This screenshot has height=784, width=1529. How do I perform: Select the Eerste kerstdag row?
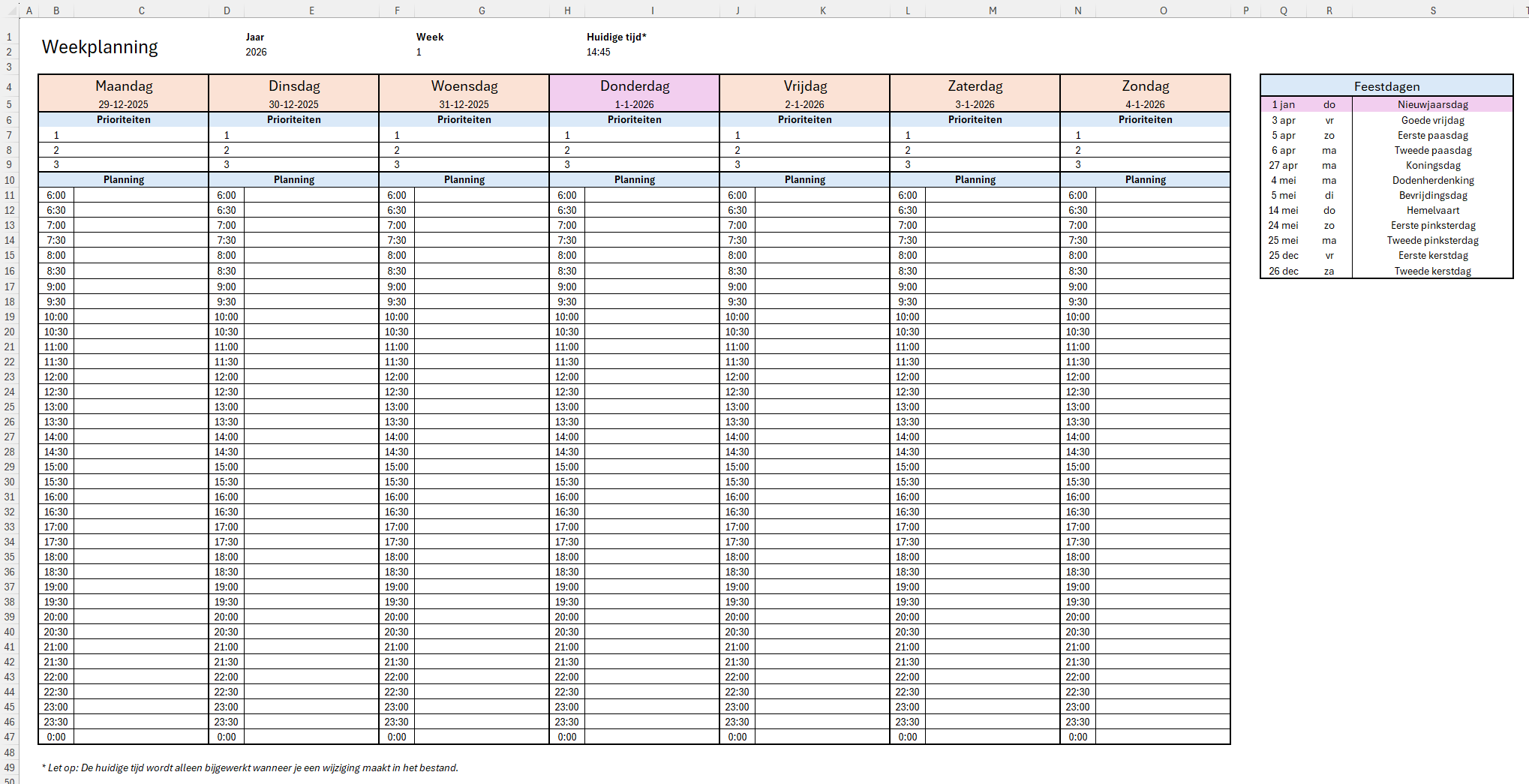[x=1433, y=255]
